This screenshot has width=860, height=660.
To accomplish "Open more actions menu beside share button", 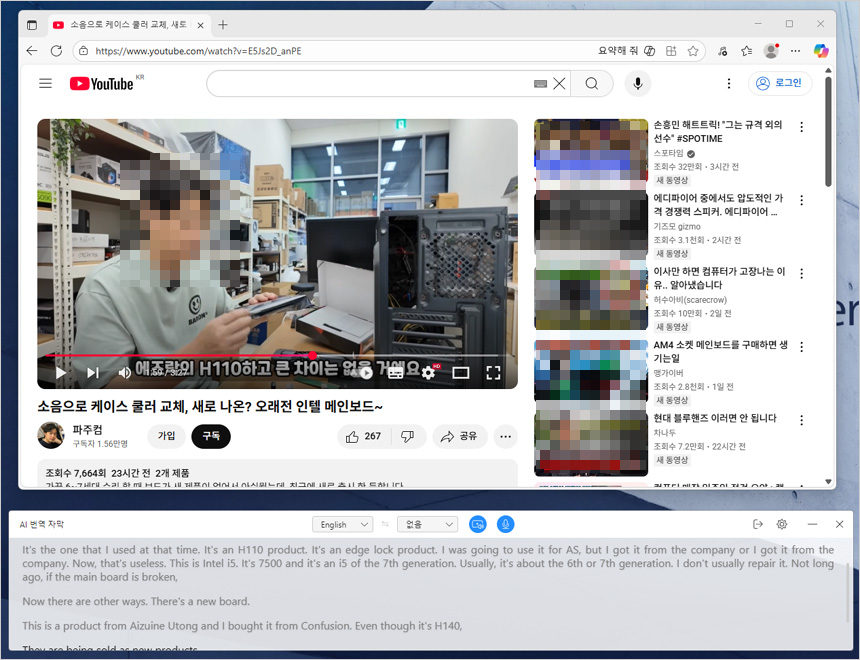I will 505,436.
